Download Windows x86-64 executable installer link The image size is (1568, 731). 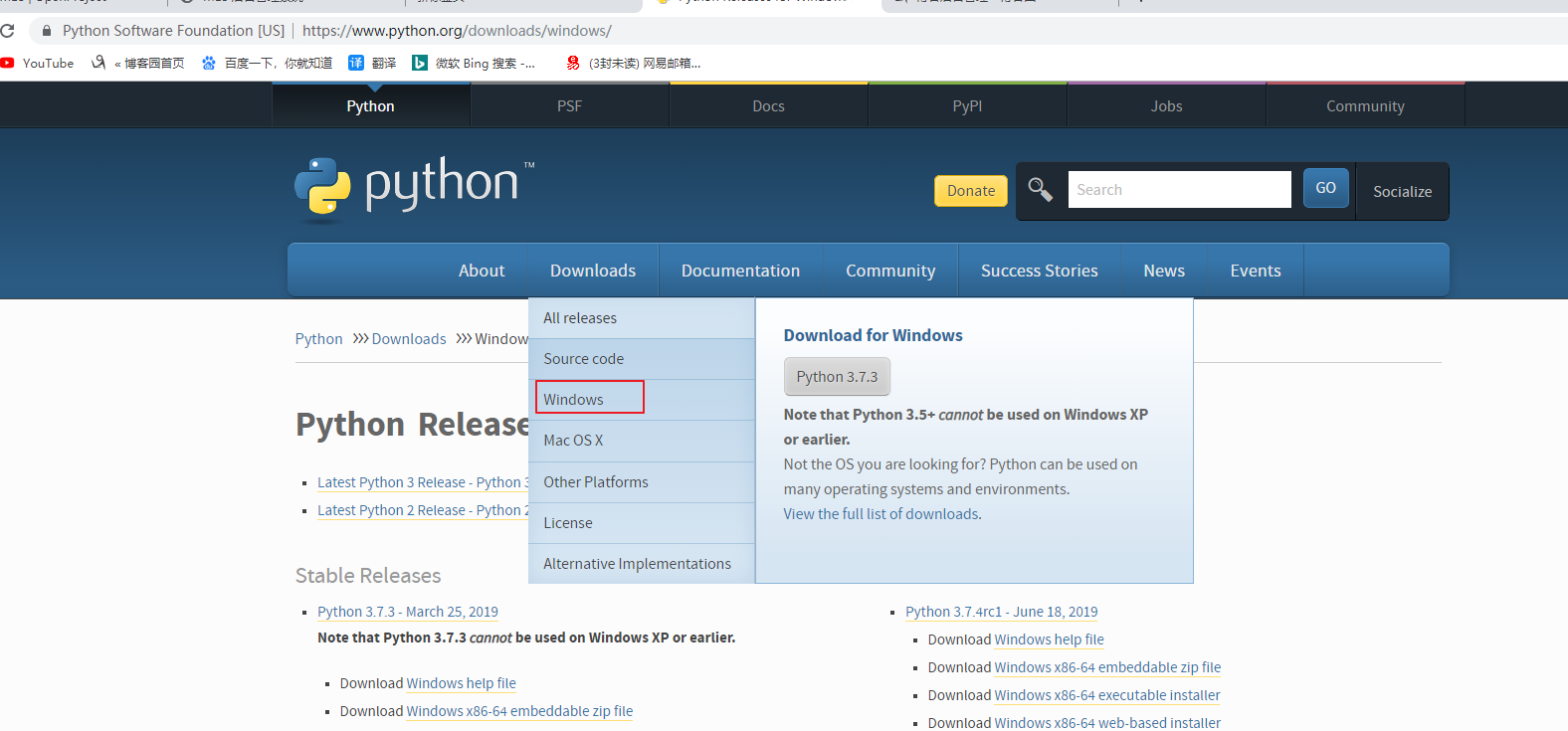click(x=1107, y=695)
